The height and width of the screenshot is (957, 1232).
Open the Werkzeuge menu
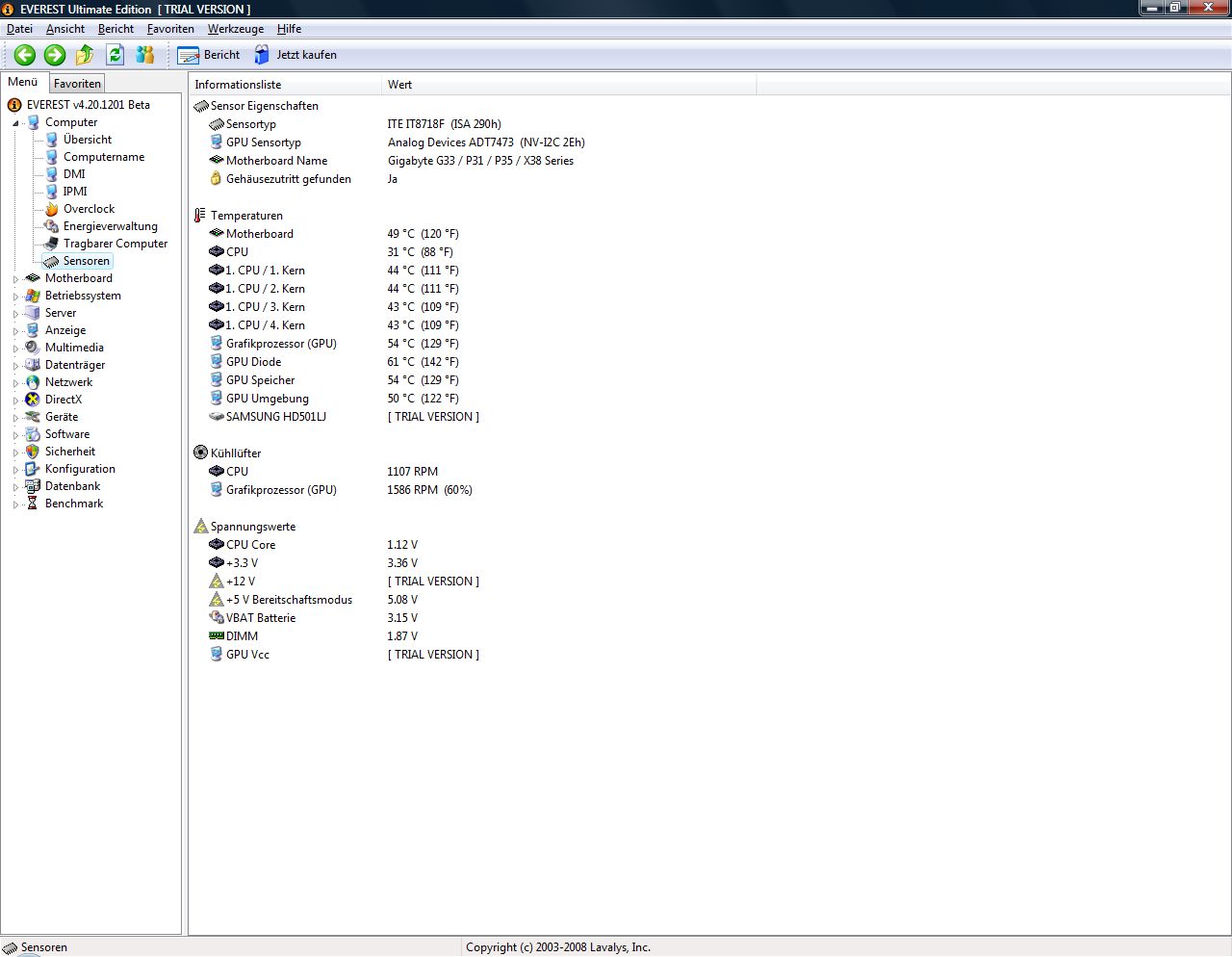pyautogui.click(x=235, y=29)
